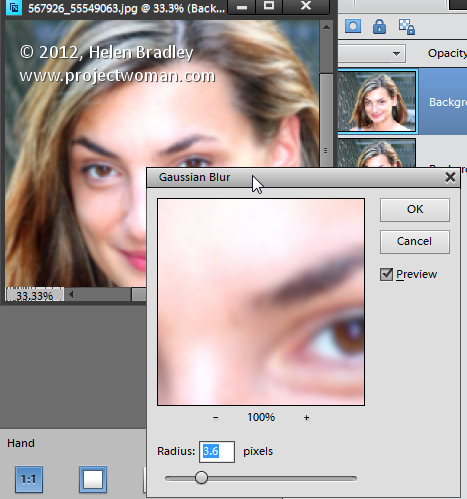The width and height of the screenshot is (467, 499).
Task: Close the 567926_55549063.jpg document window
Action: click(306, 6)
